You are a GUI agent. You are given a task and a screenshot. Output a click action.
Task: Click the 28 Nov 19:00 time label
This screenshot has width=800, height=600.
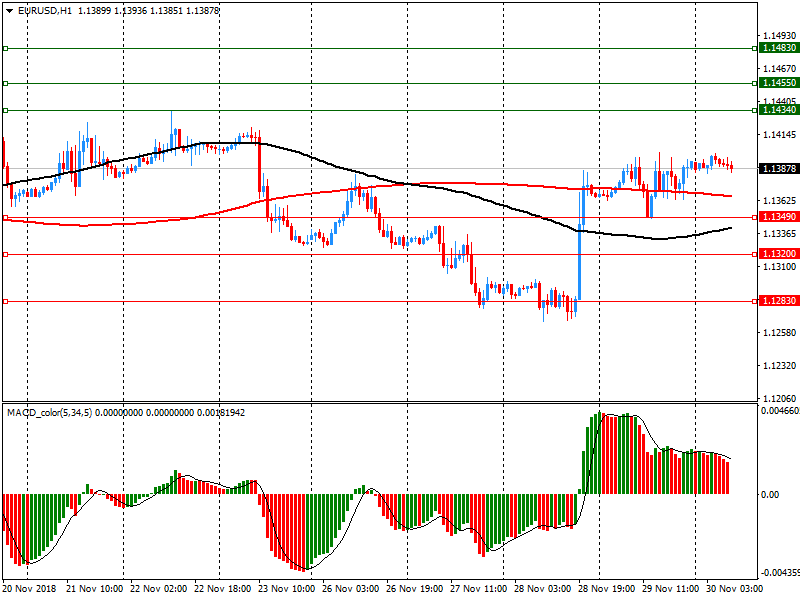click(603, 590)
